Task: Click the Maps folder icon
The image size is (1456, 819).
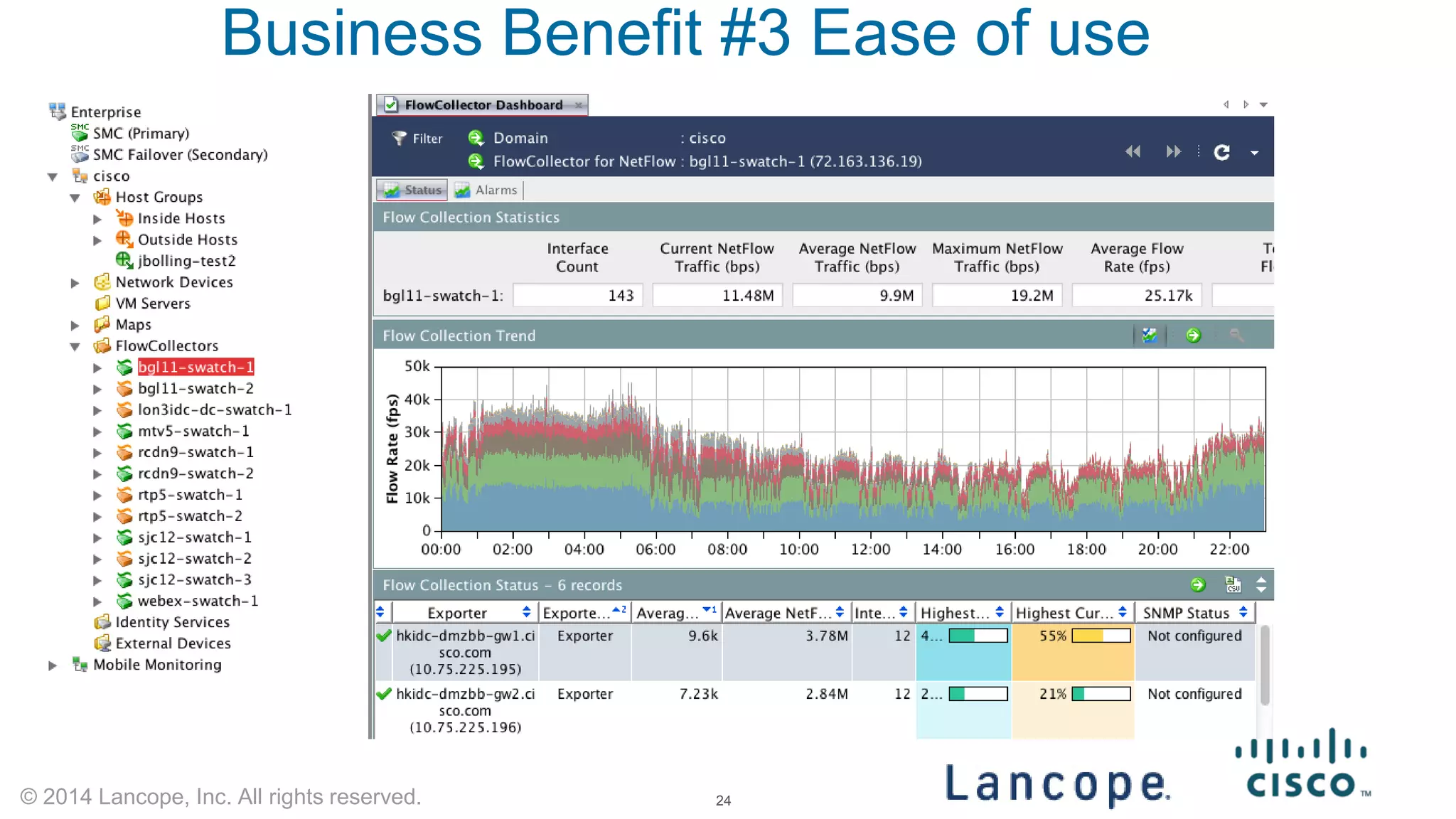Action: (x=102, y=325)
